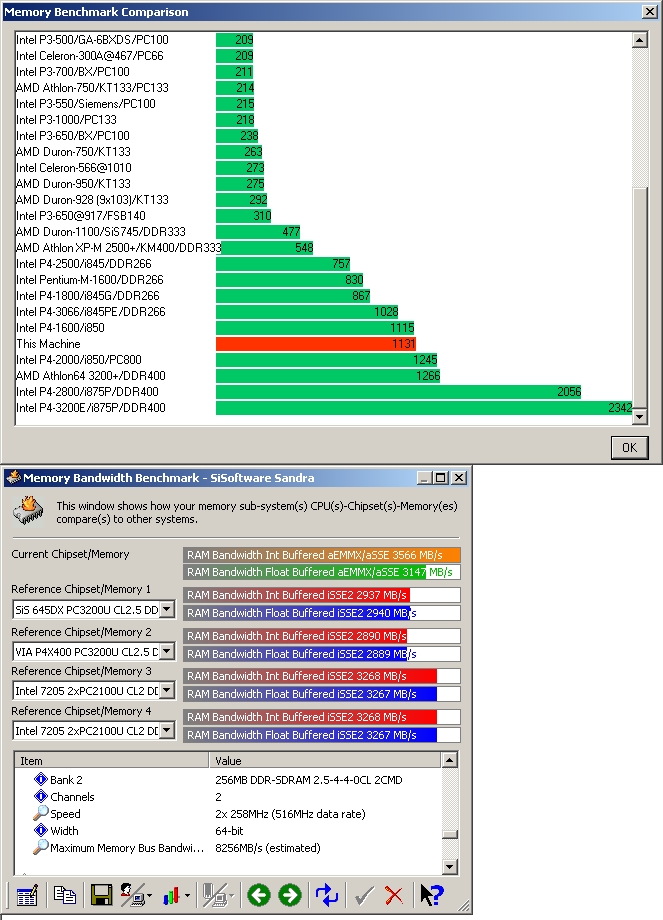Click the greyed computer connection icon
Image resolution: width=663 pixels, height=920 pixels.
pyautogui.click(x=214, y=895)
